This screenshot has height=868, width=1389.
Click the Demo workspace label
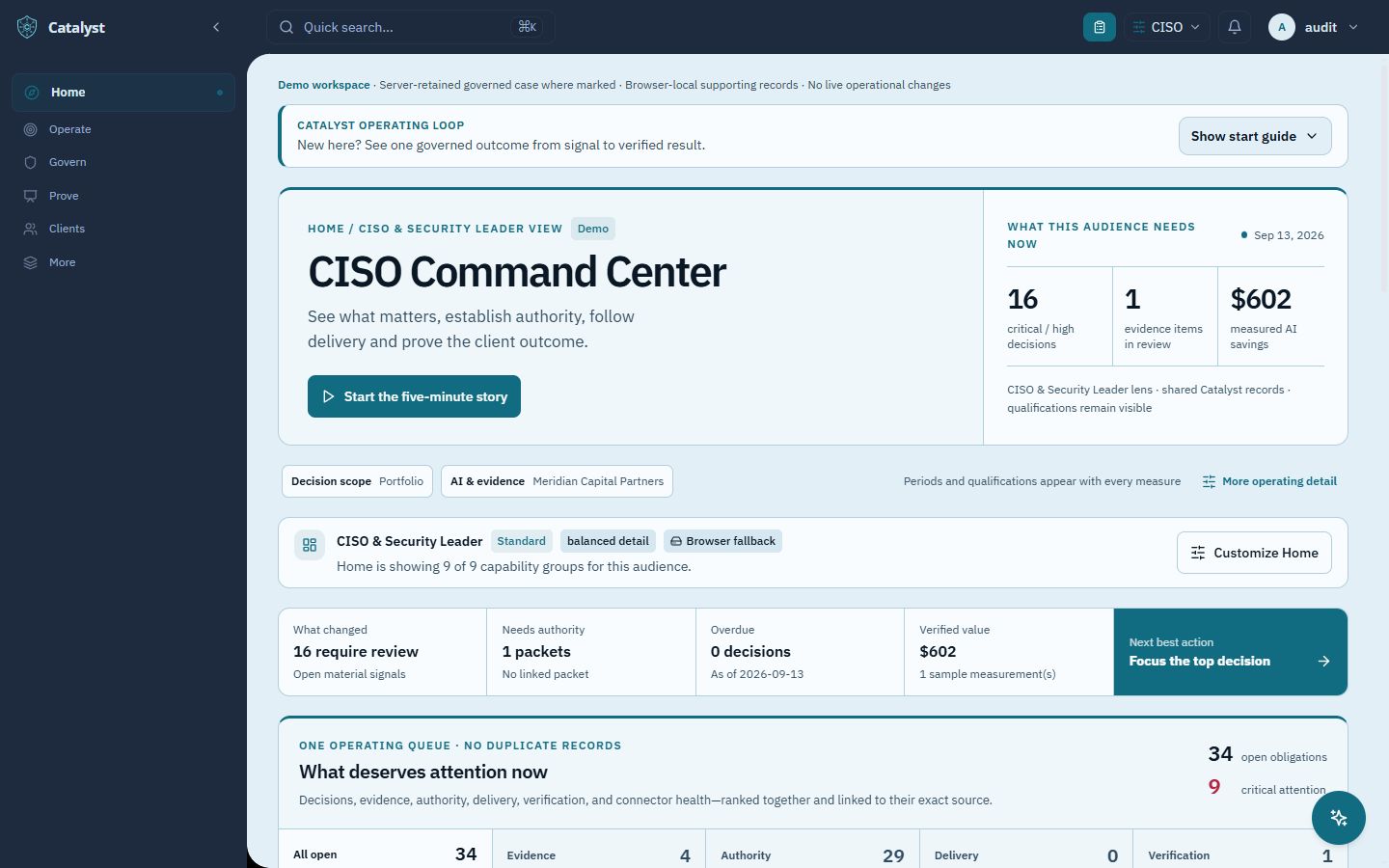pyautogui.click(x=324, y=85)
